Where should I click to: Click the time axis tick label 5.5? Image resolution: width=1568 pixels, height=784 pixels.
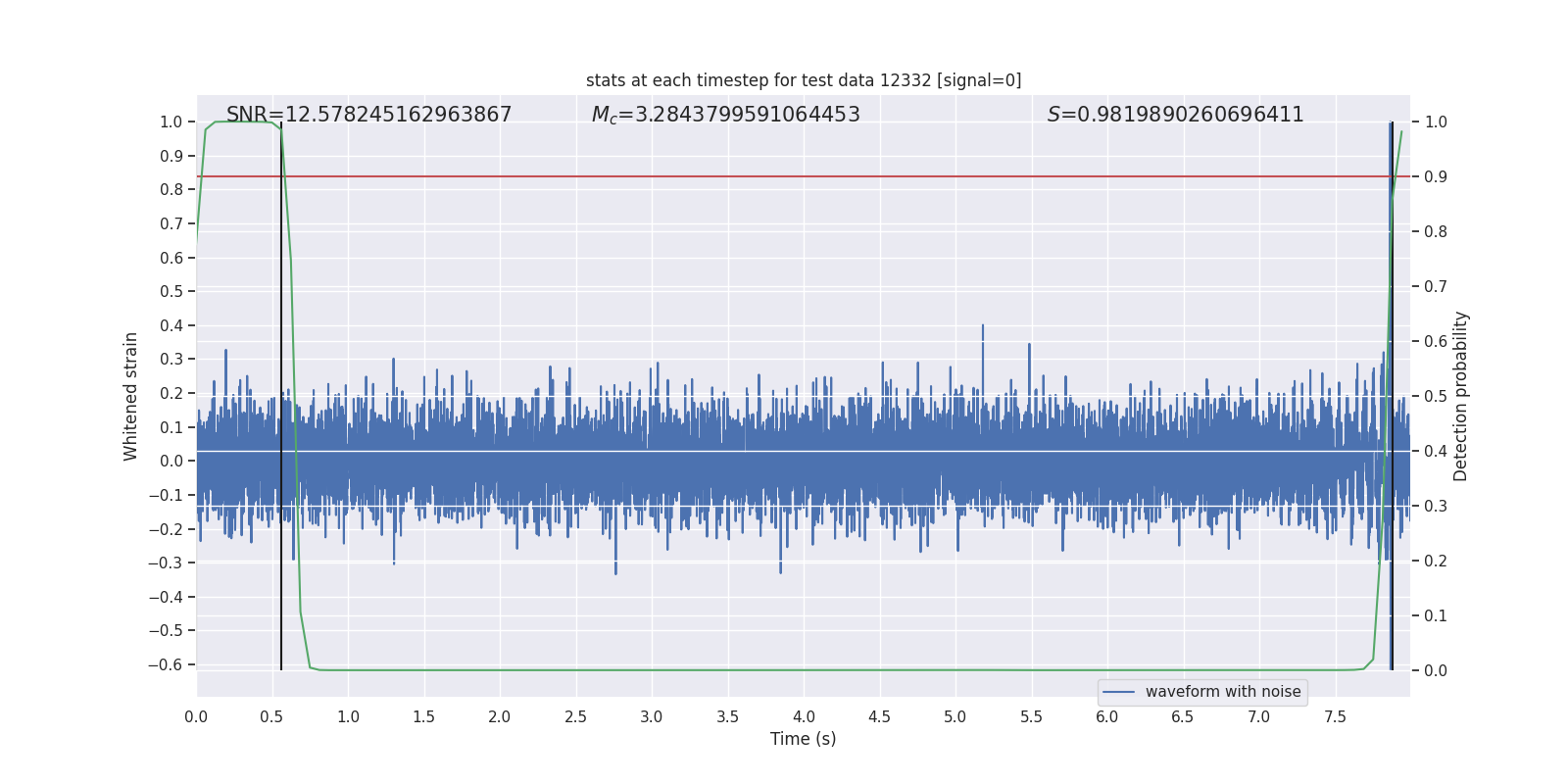[x=1032, y=716]
